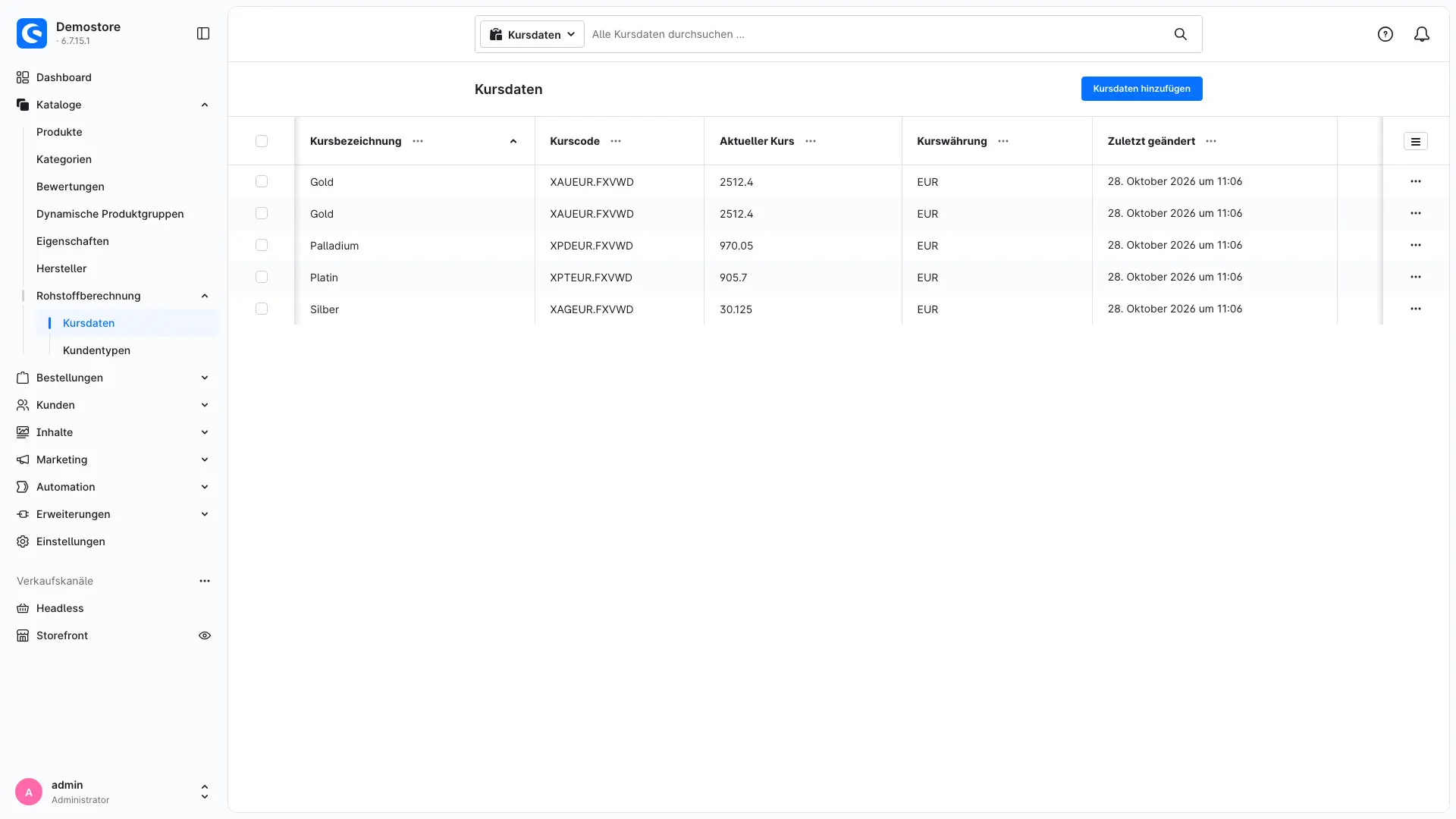Open row actions for Silber
The image size is (1456, 819).
tap(1416, 309)
